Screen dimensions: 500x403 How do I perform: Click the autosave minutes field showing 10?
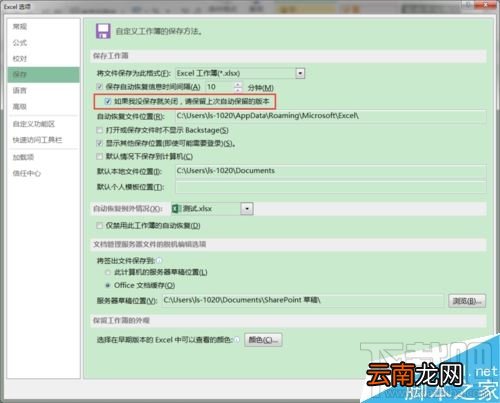click(220, 87)
